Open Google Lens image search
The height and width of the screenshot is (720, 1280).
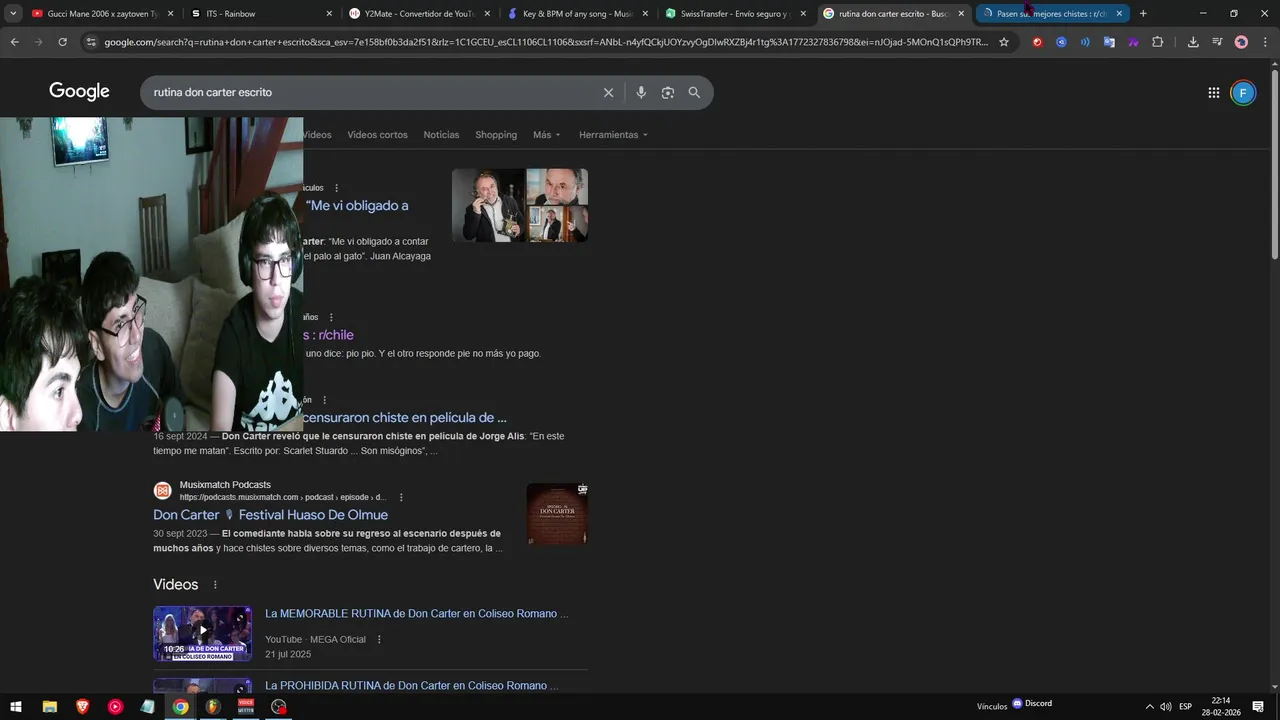coord(667,92)
